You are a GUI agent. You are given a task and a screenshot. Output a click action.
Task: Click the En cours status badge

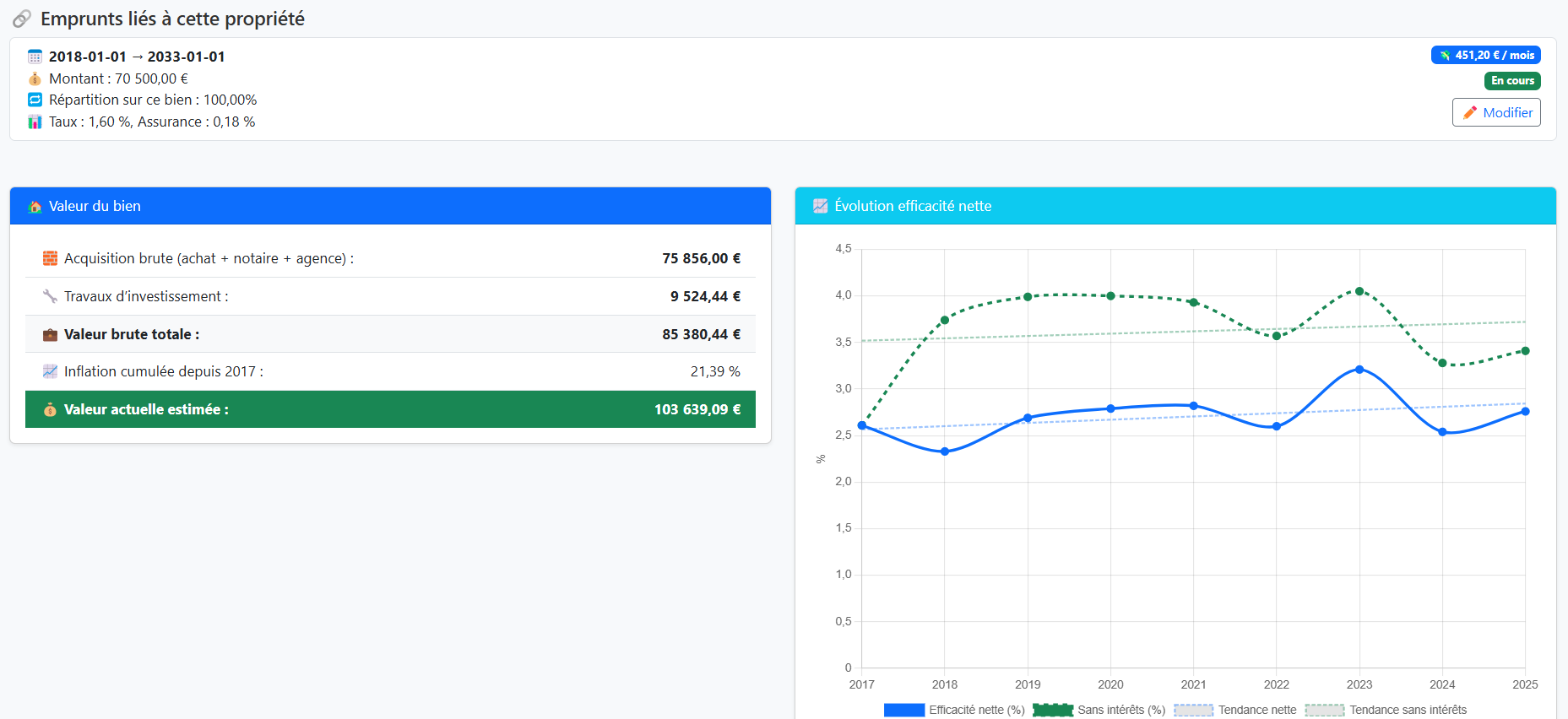coord(1511,81)
